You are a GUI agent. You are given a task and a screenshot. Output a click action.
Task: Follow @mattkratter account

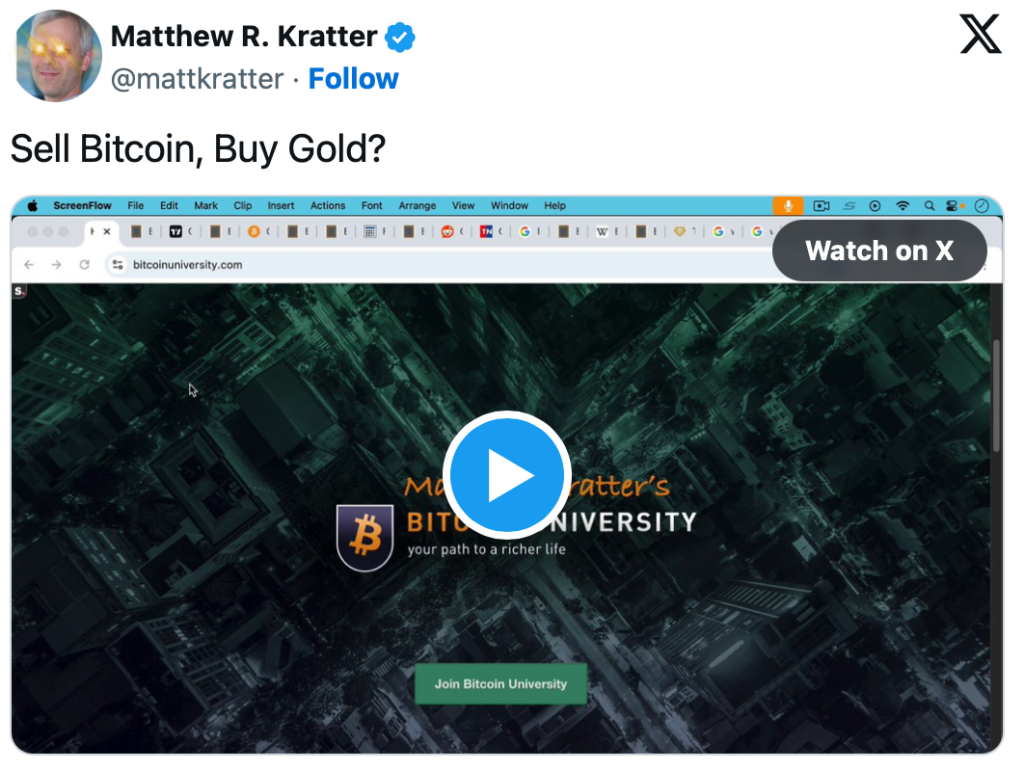(x=353, y=79)
